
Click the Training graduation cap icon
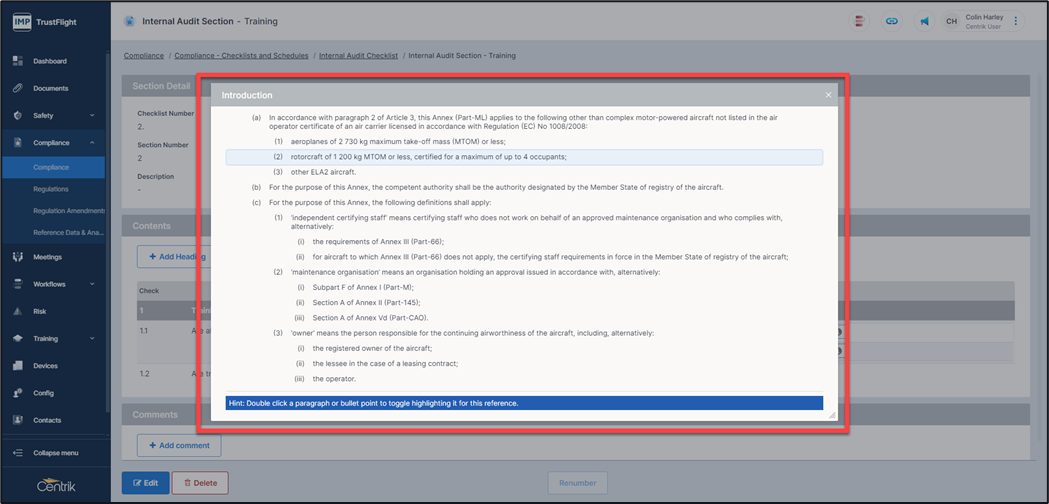pyautogui.click(x=18, y=339)
